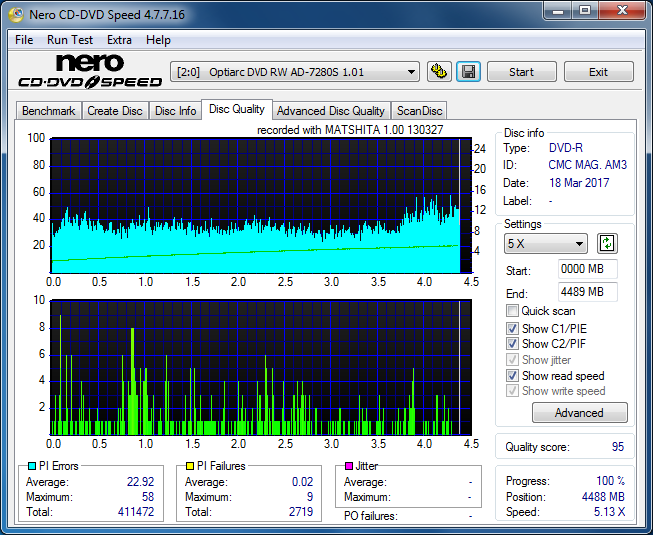Click the magenta Jitter legend swatch

[x=349, y=466]
